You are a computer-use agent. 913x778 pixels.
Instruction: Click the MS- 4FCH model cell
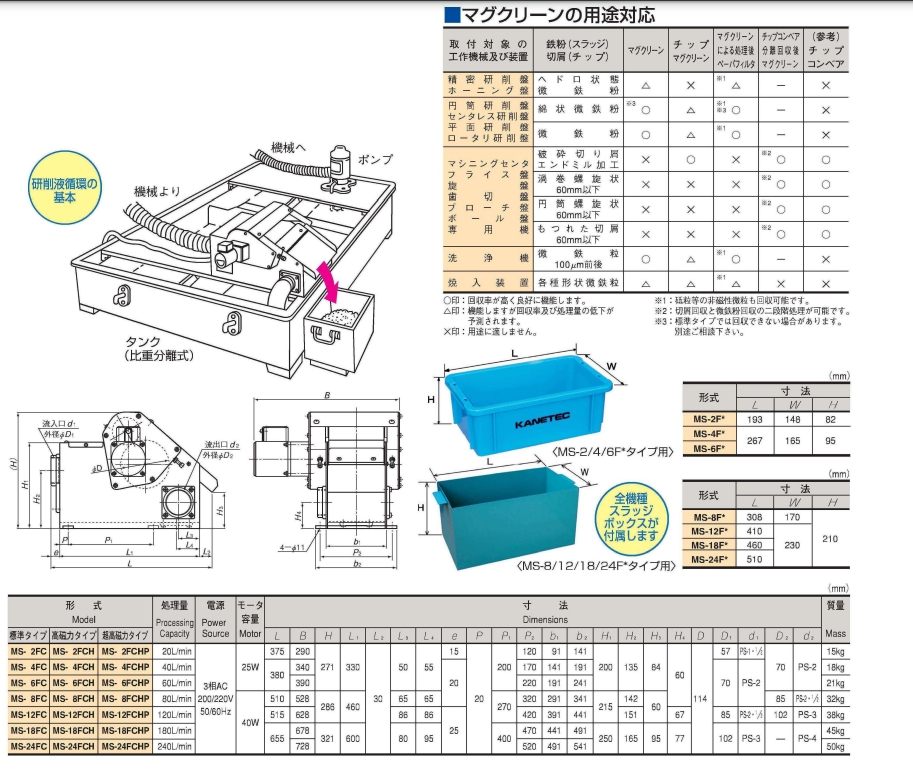(x=73, y=667)
